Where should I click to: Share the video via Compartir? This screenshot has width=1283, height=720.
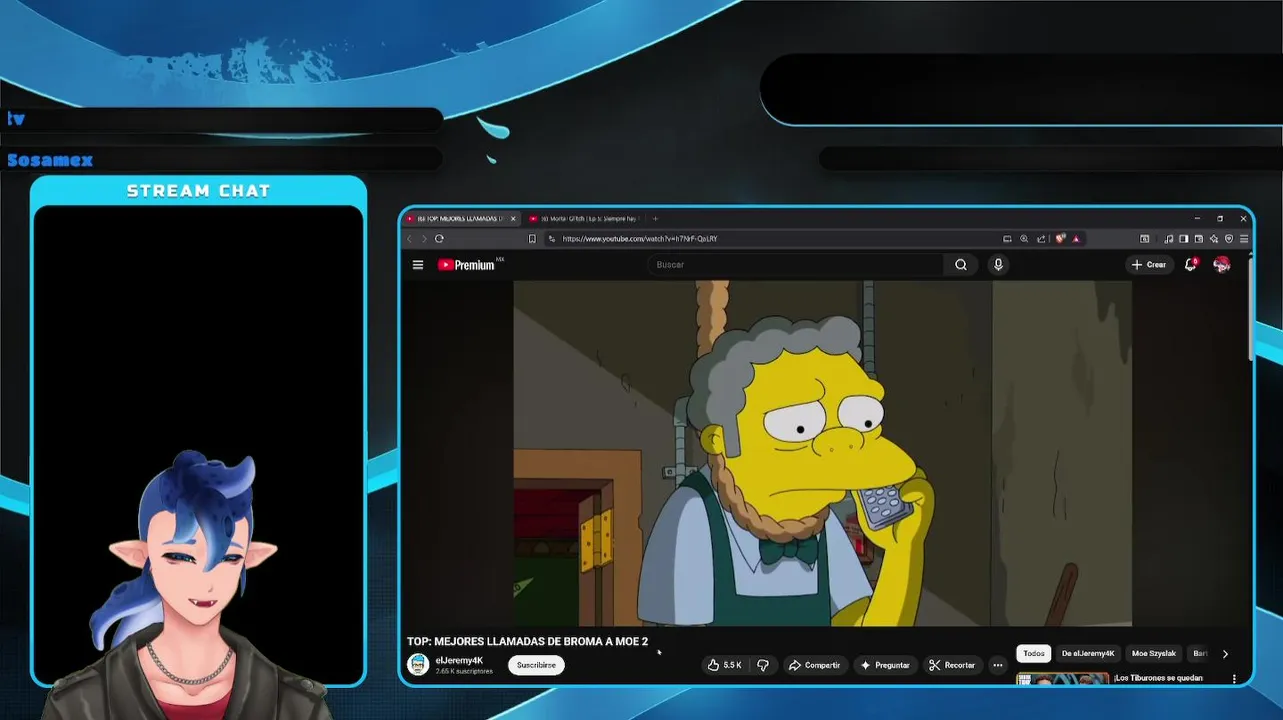(x=814, y=665)
